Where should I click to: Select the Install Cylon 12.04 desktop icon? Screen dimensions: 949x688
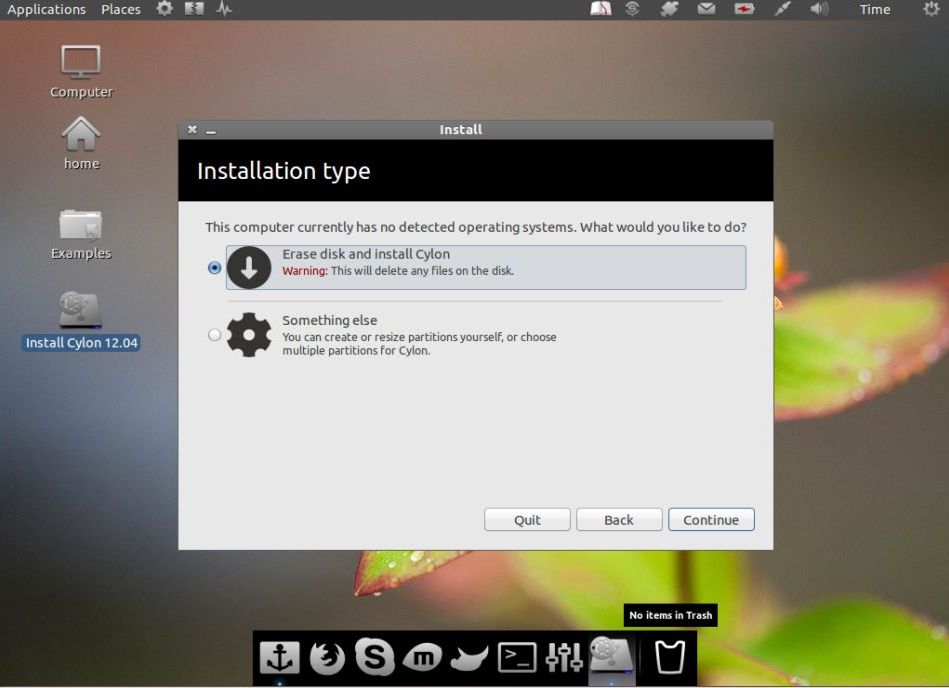(81, 321)
